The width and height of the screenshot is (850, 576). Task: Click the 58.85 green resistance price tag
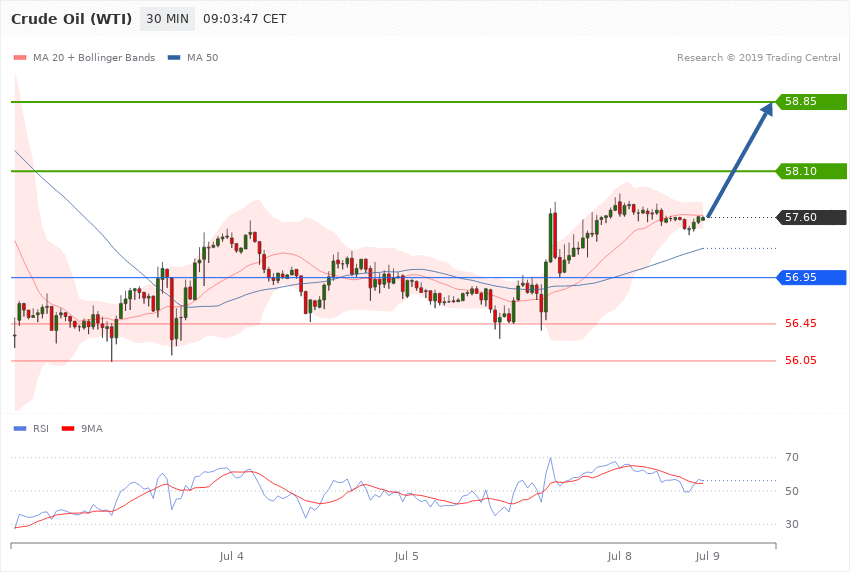tap(812, 101)
